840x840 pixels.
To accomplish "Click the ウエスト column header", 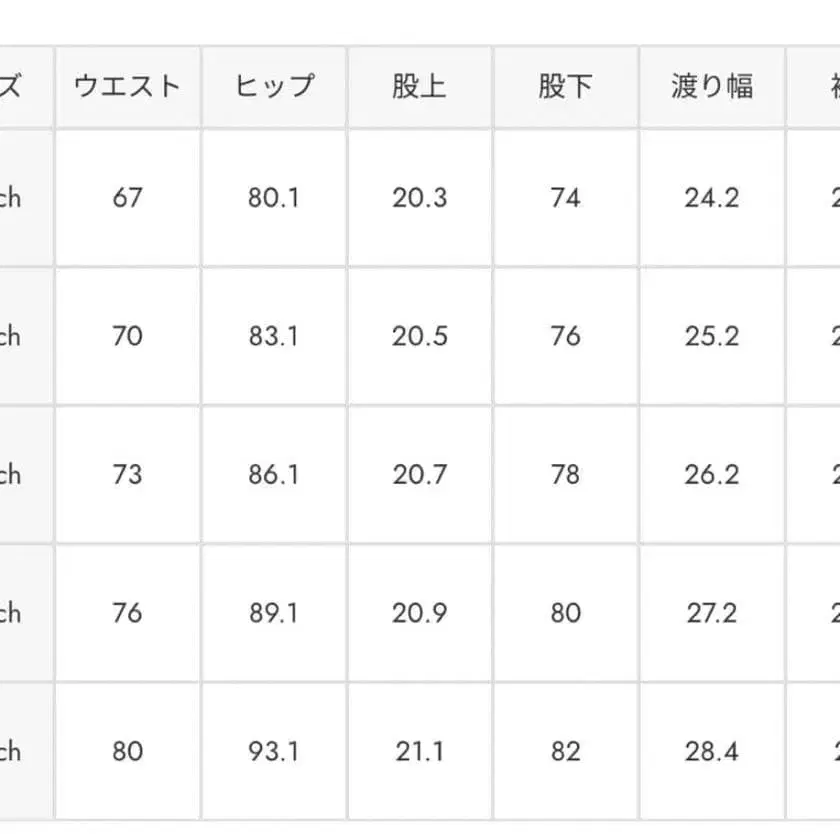I will click(127, 86).
